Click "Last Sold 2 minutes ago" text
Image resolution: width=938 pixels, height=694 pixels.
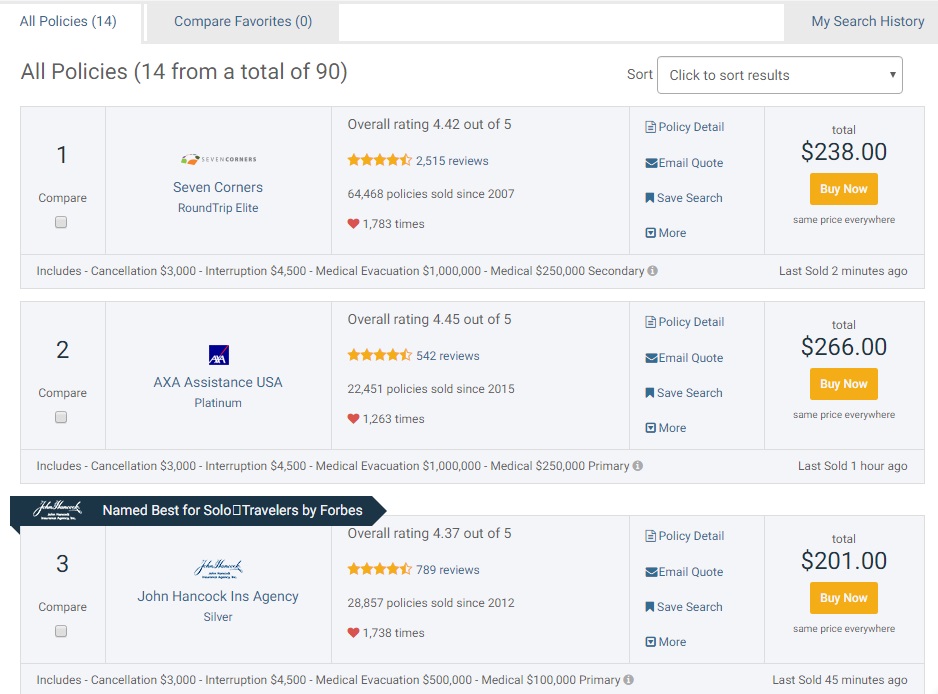(x=843, y=271)
